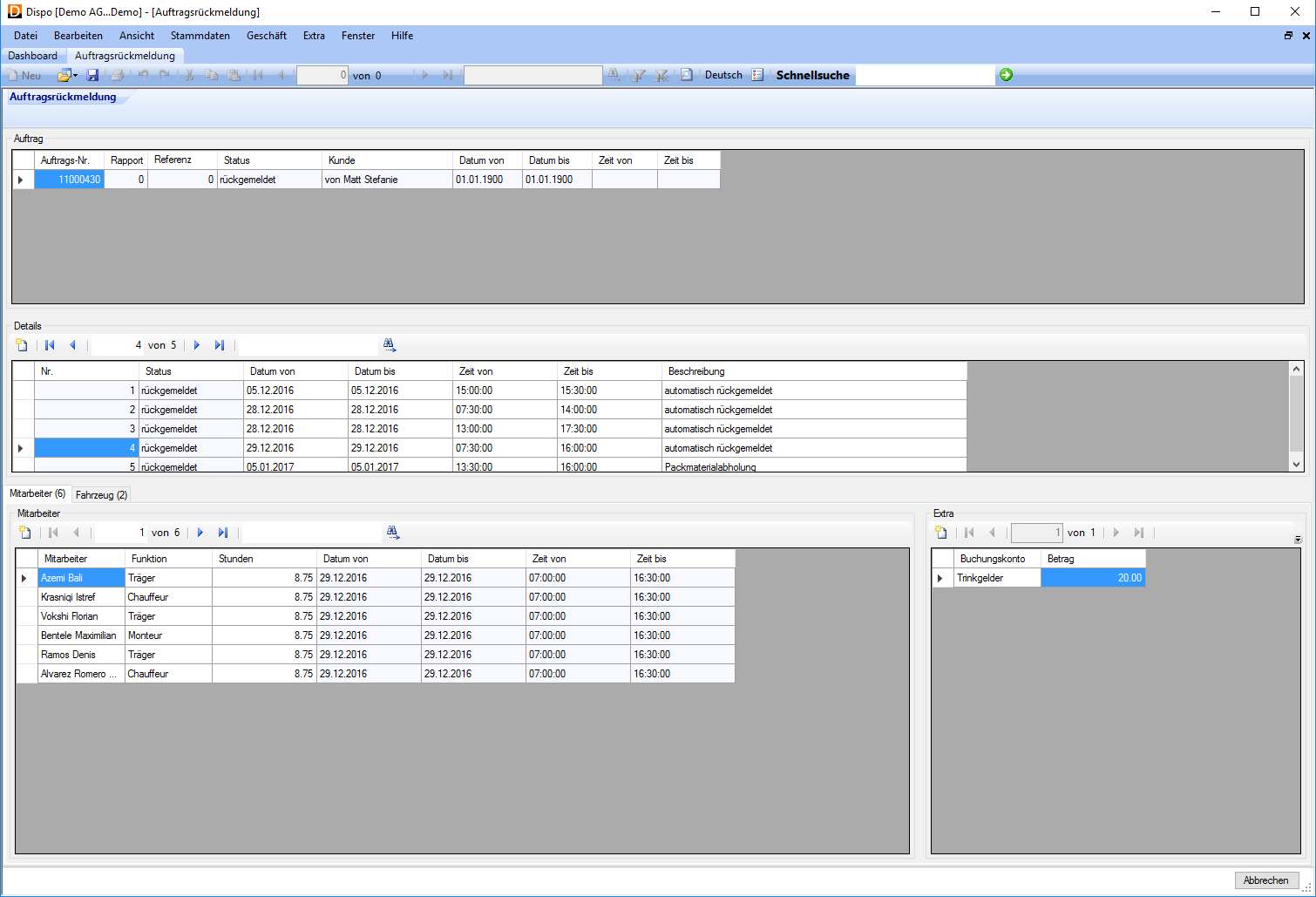
Task: Go to next record in Mitarbeiter navigator
Action: point(200,533)
